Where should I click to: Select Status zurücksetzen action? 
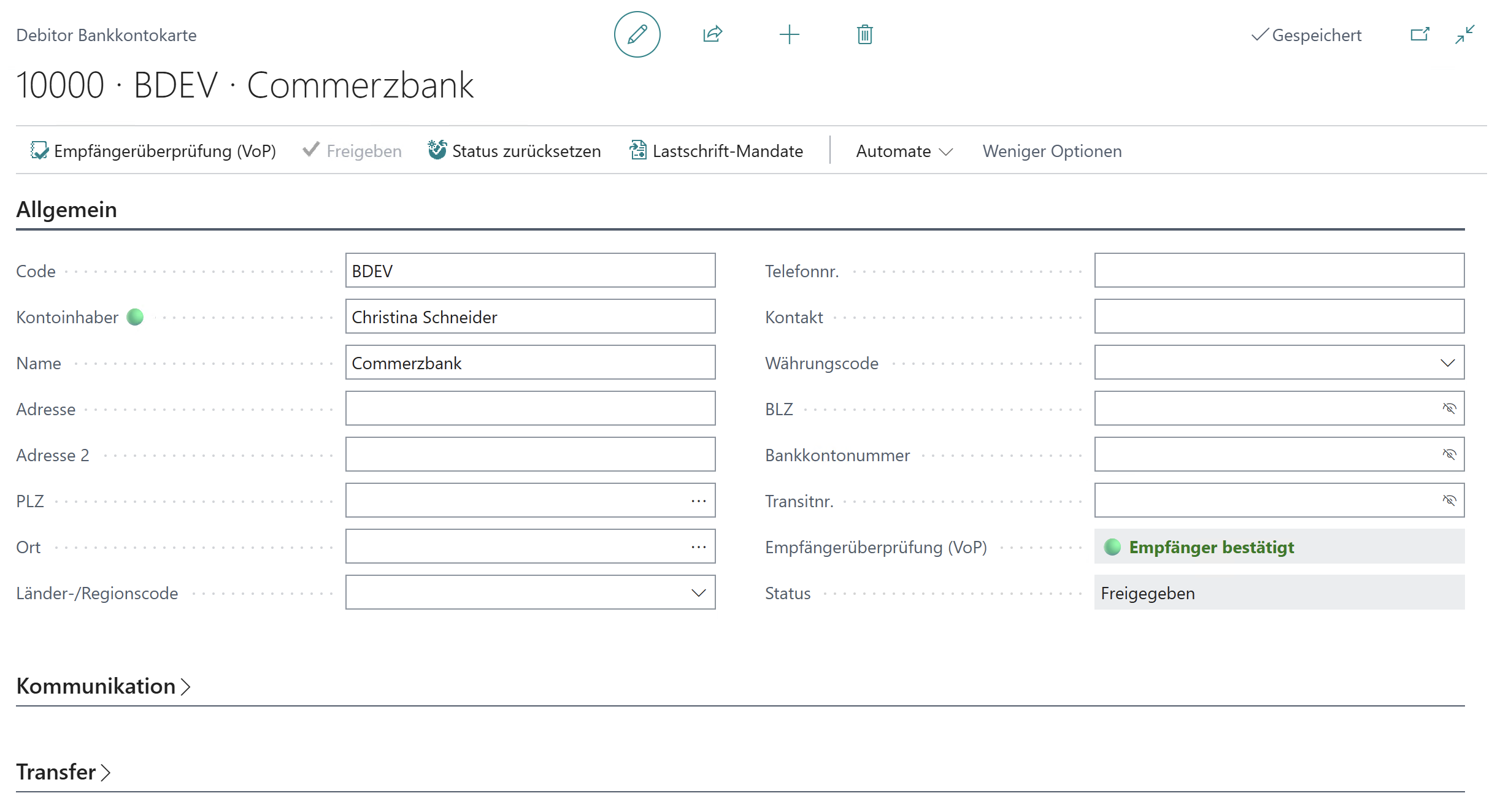point(514,151)
